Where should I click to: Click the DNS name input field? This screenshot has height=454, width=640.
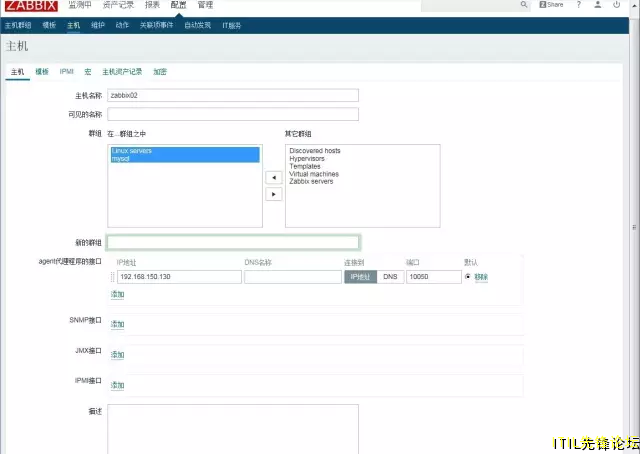point(293,277)
